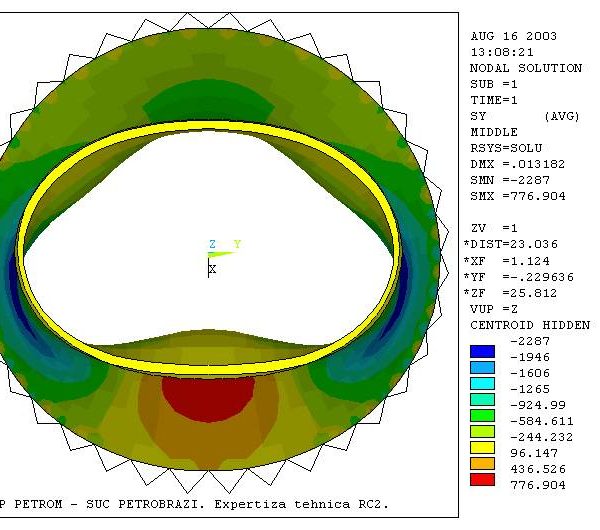Click the CENTROID HIDDEN label
The image size is (600, 530).
(x=529, y=325)
